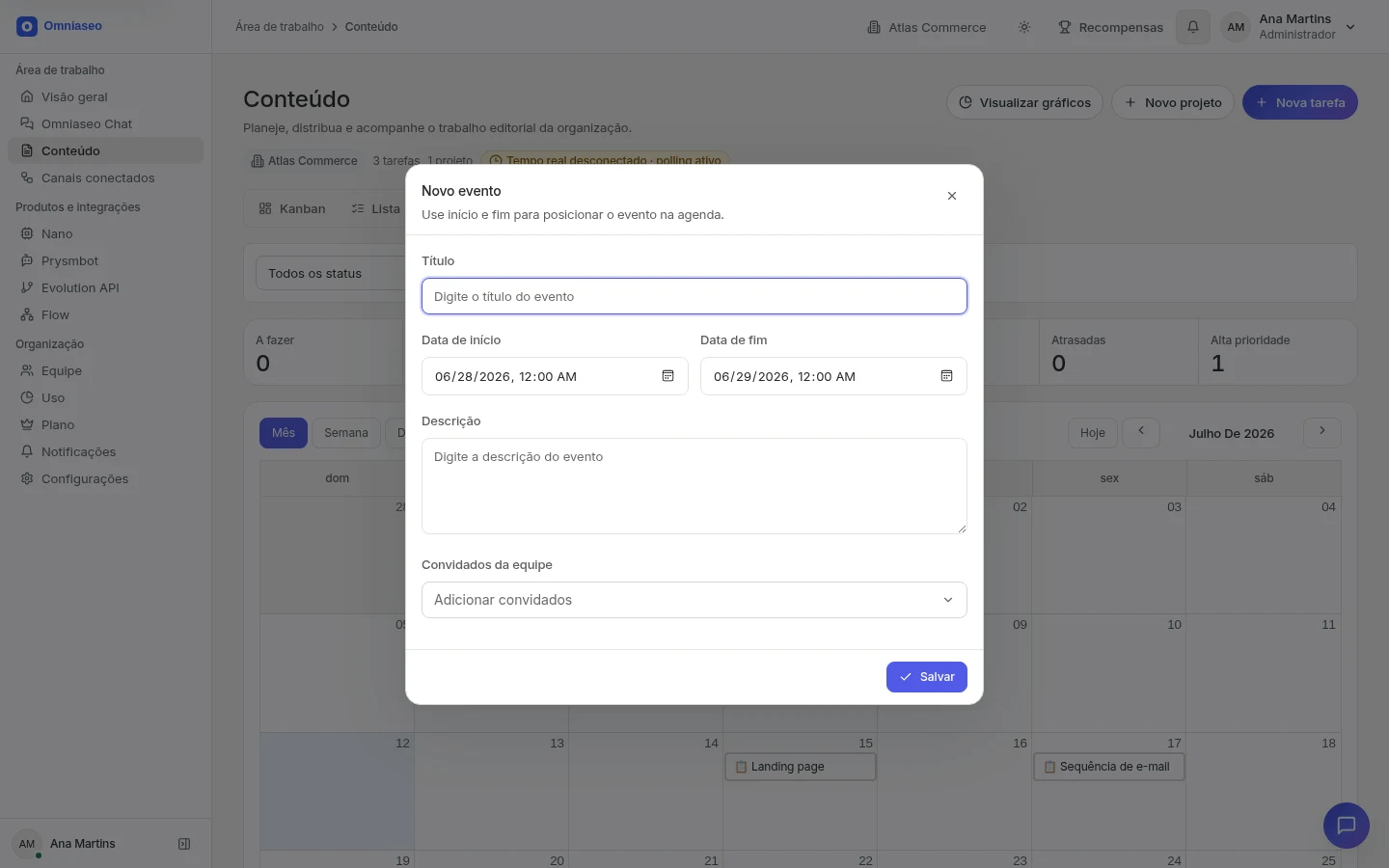Switch to the Lista view tab
1389x868 pixels.
coord(376,208)
